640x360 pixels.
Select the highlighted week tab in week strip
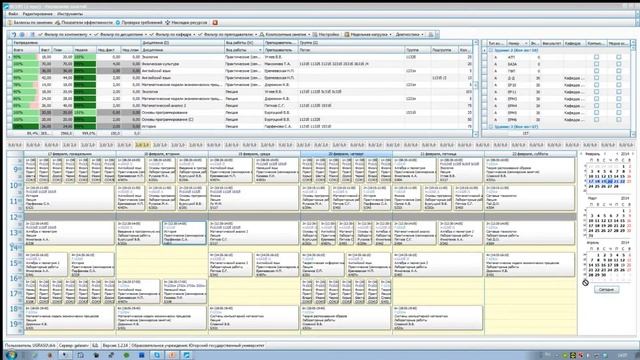tap(142, 145)
